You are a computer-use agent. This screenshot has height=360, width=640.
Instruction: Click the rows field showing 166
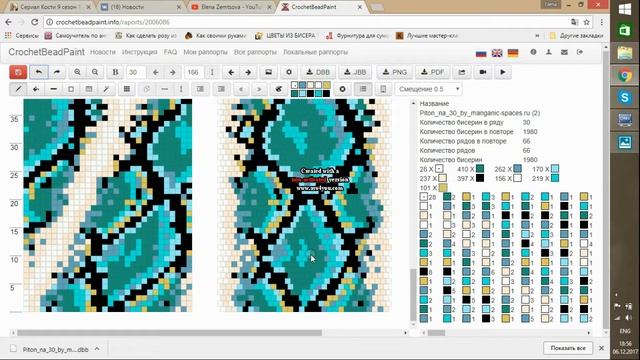point(194,72)
